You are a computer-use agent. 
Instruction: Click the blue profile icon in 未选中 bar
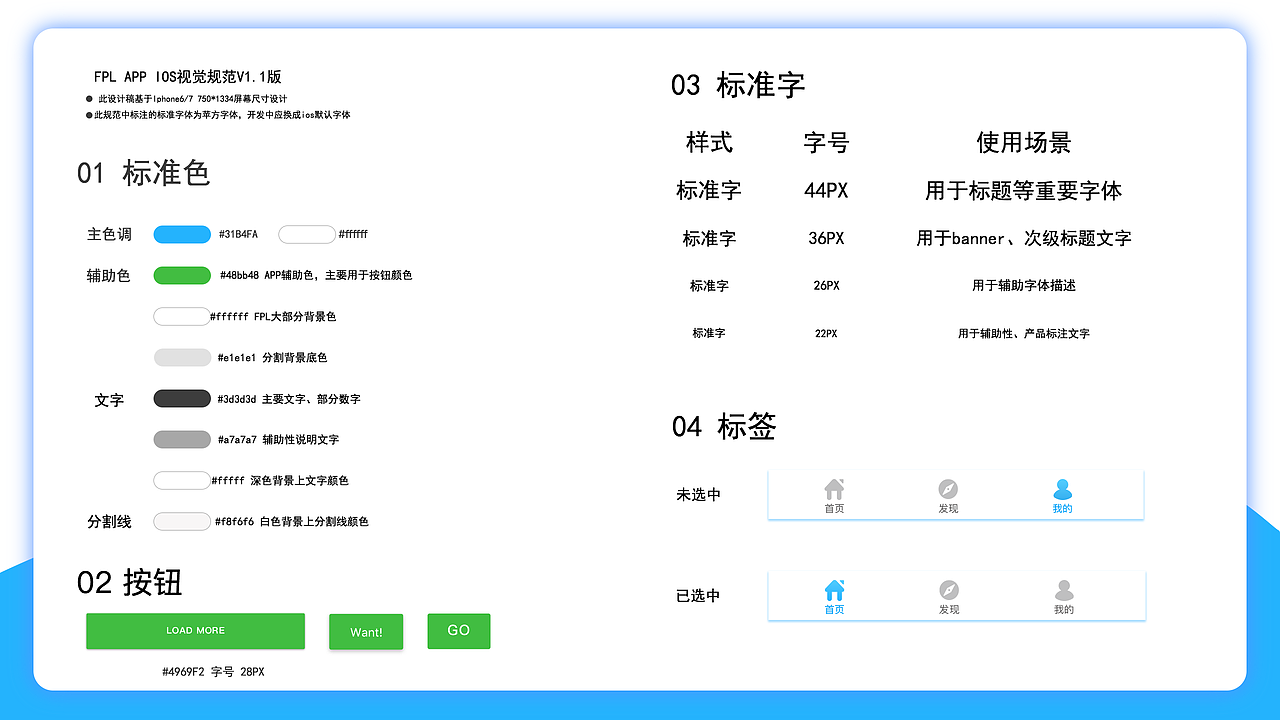click(1062, 489)
